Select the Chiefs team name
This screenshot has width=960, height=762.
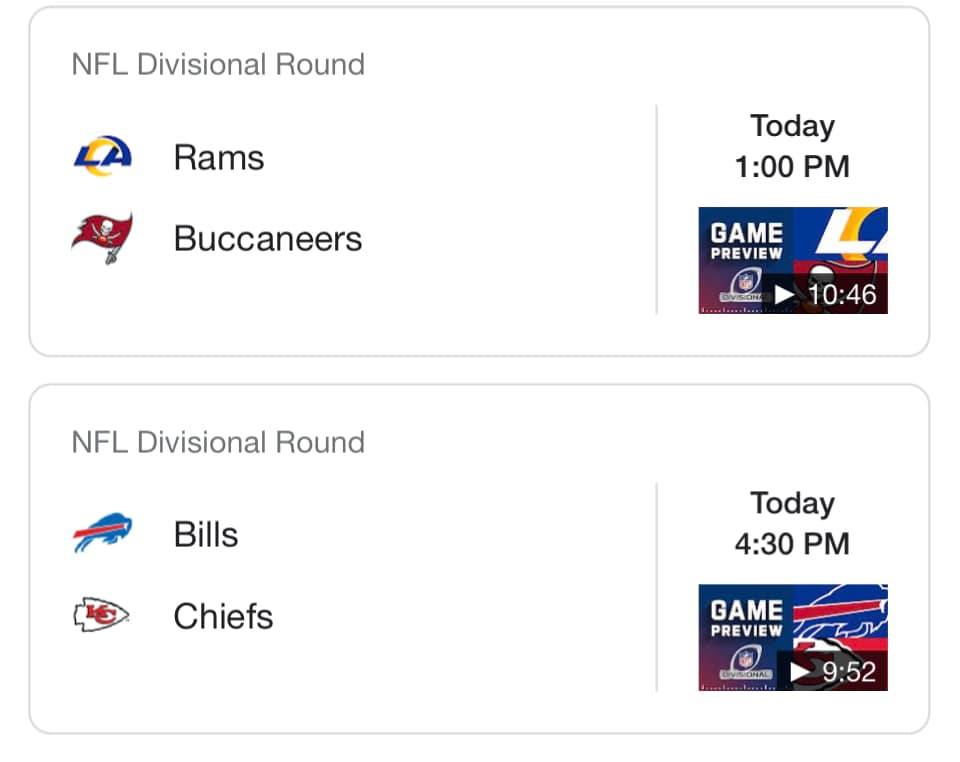(223, 616)
